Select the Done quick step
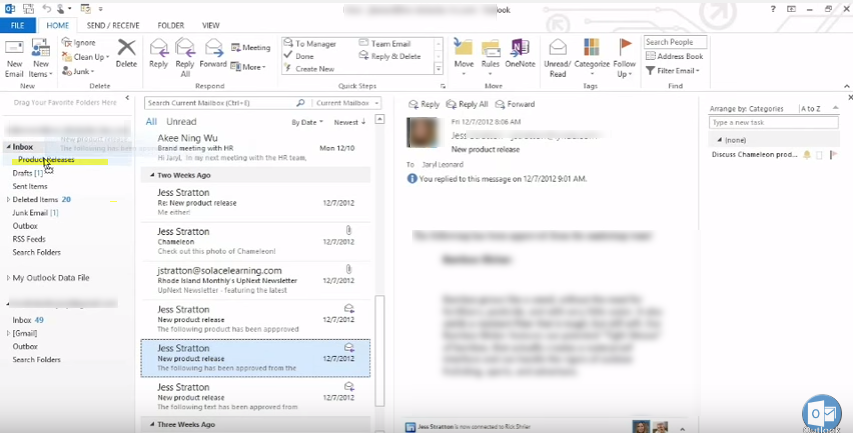Screen dimensions: 853x433 pyautogui.click(x=299, y=56)
